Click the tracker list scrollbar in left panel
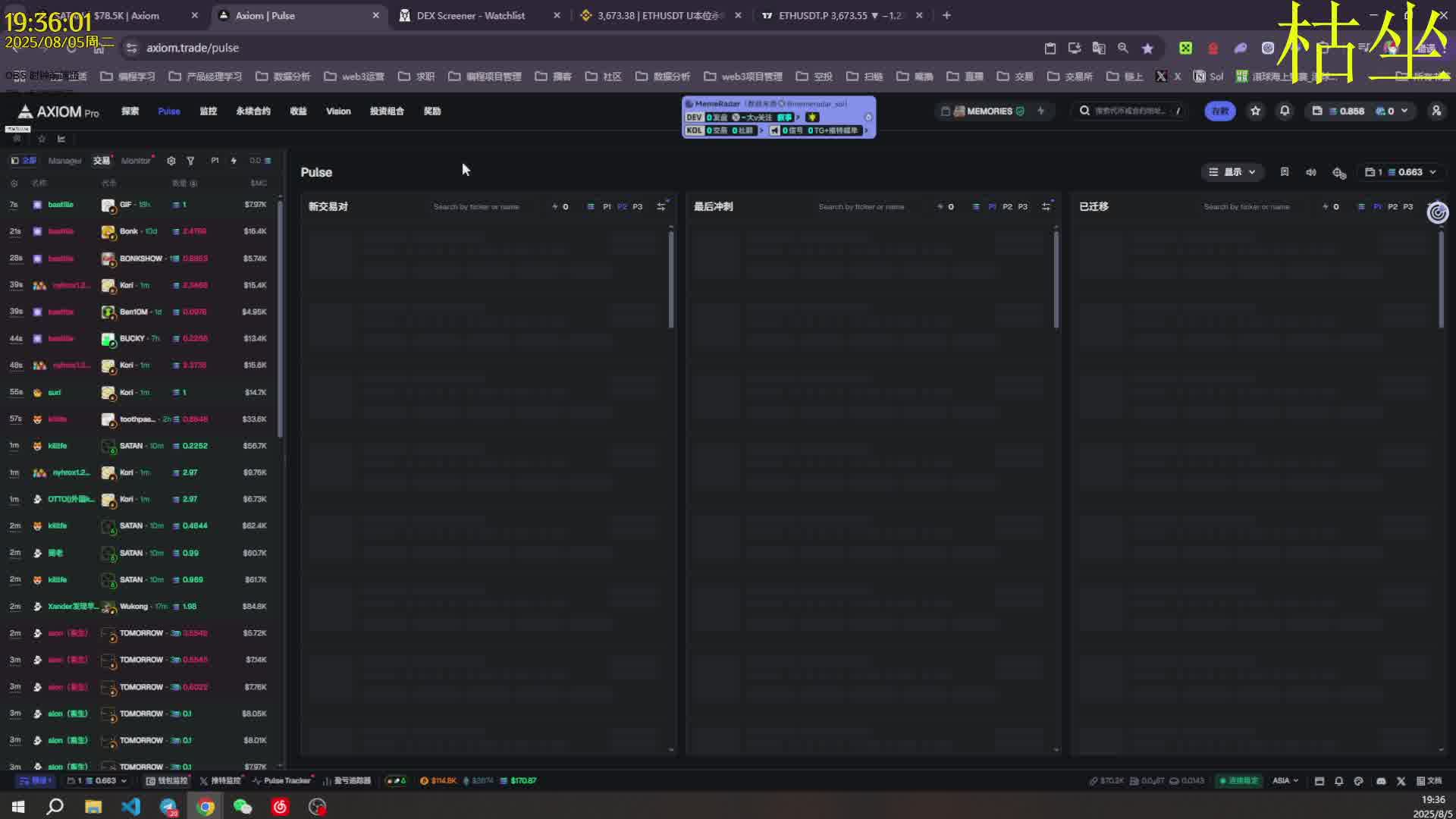 [281, 318]
